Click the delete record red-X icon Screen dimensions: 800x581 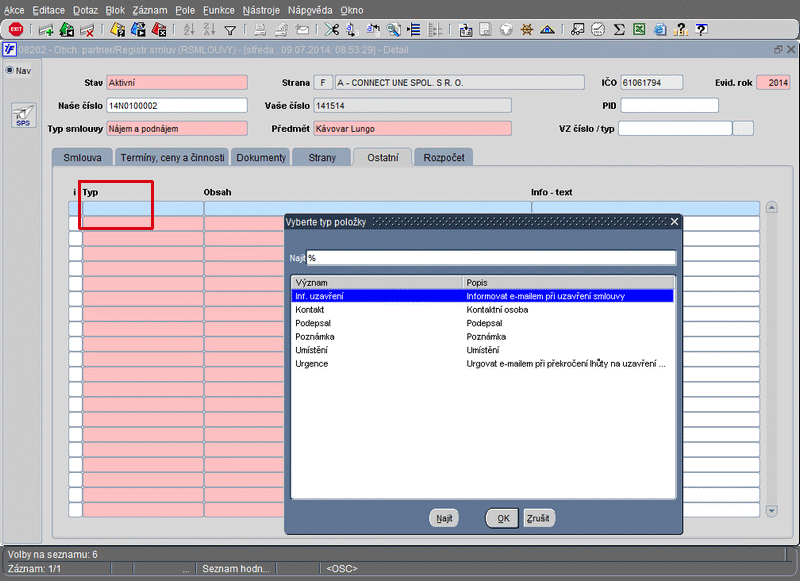87,30
